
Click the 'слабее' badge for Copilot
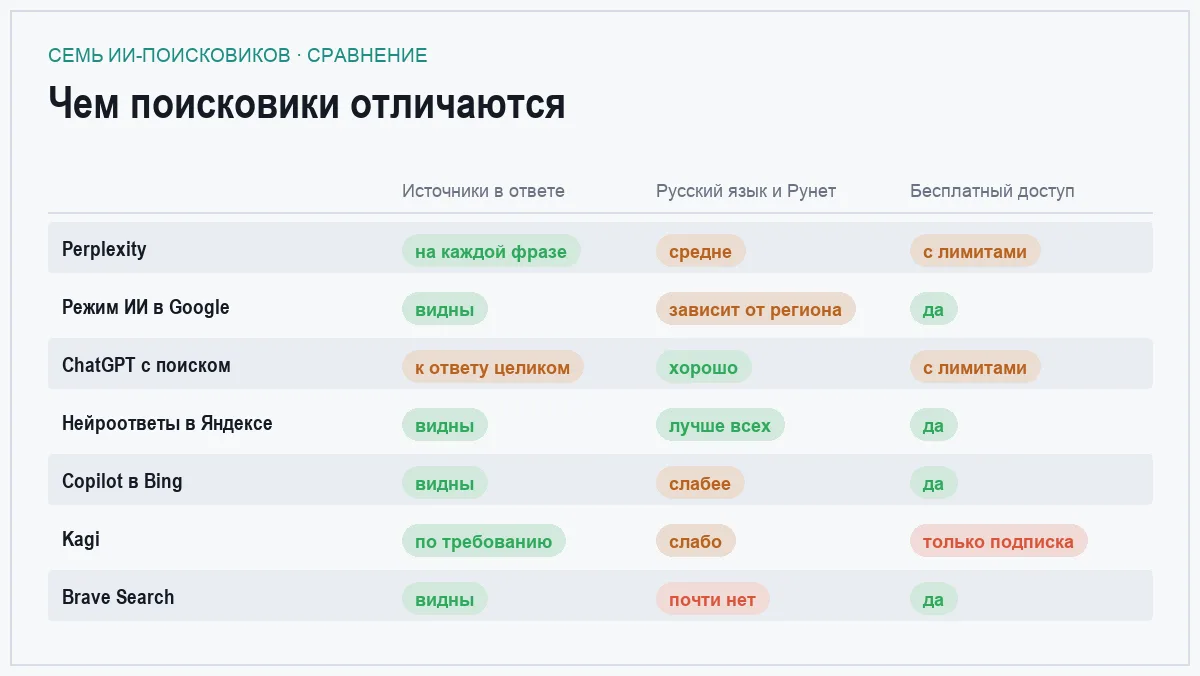pos(700,483)
